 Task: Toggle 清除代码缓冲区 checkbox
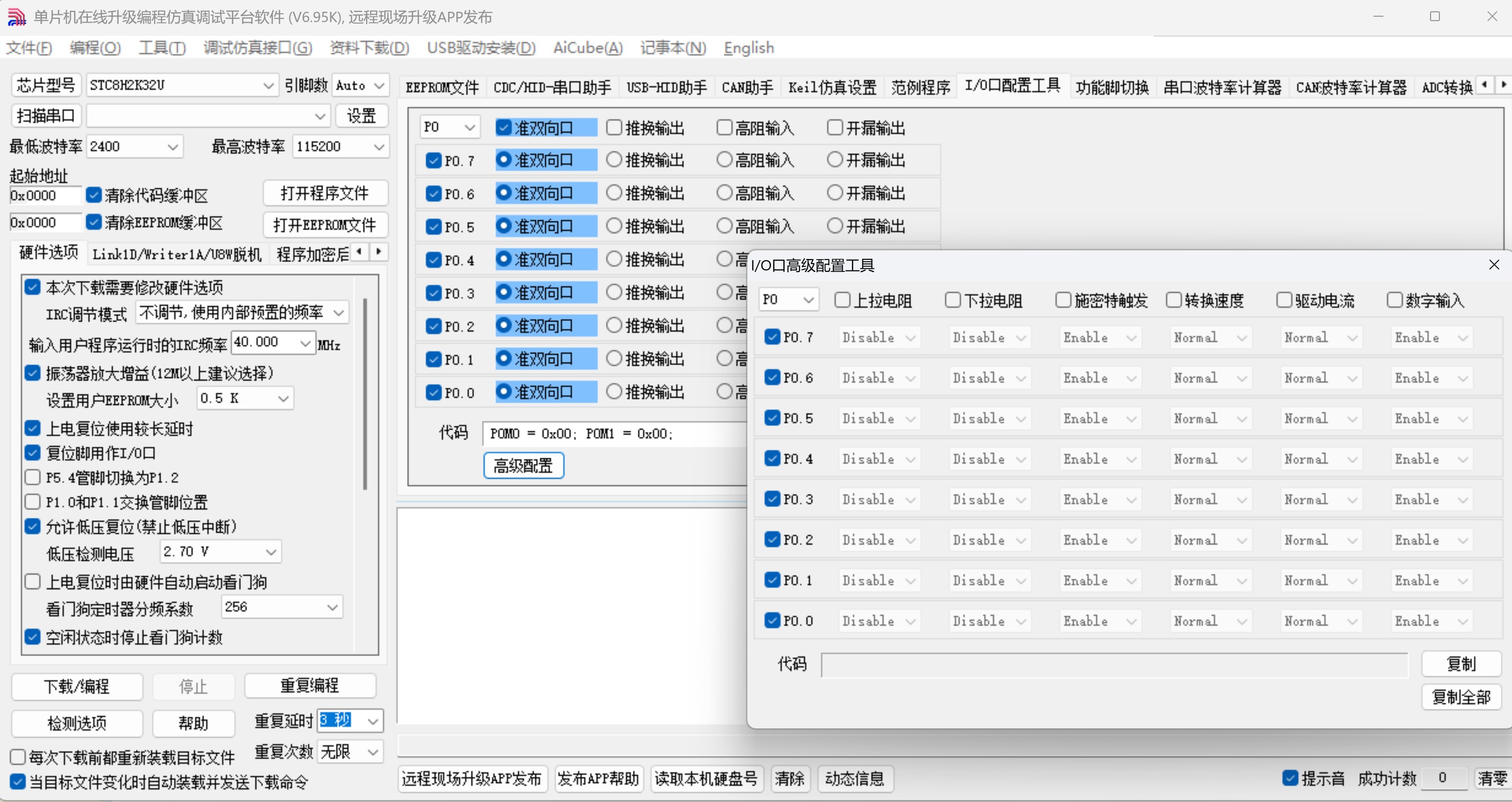coord(94,195)
